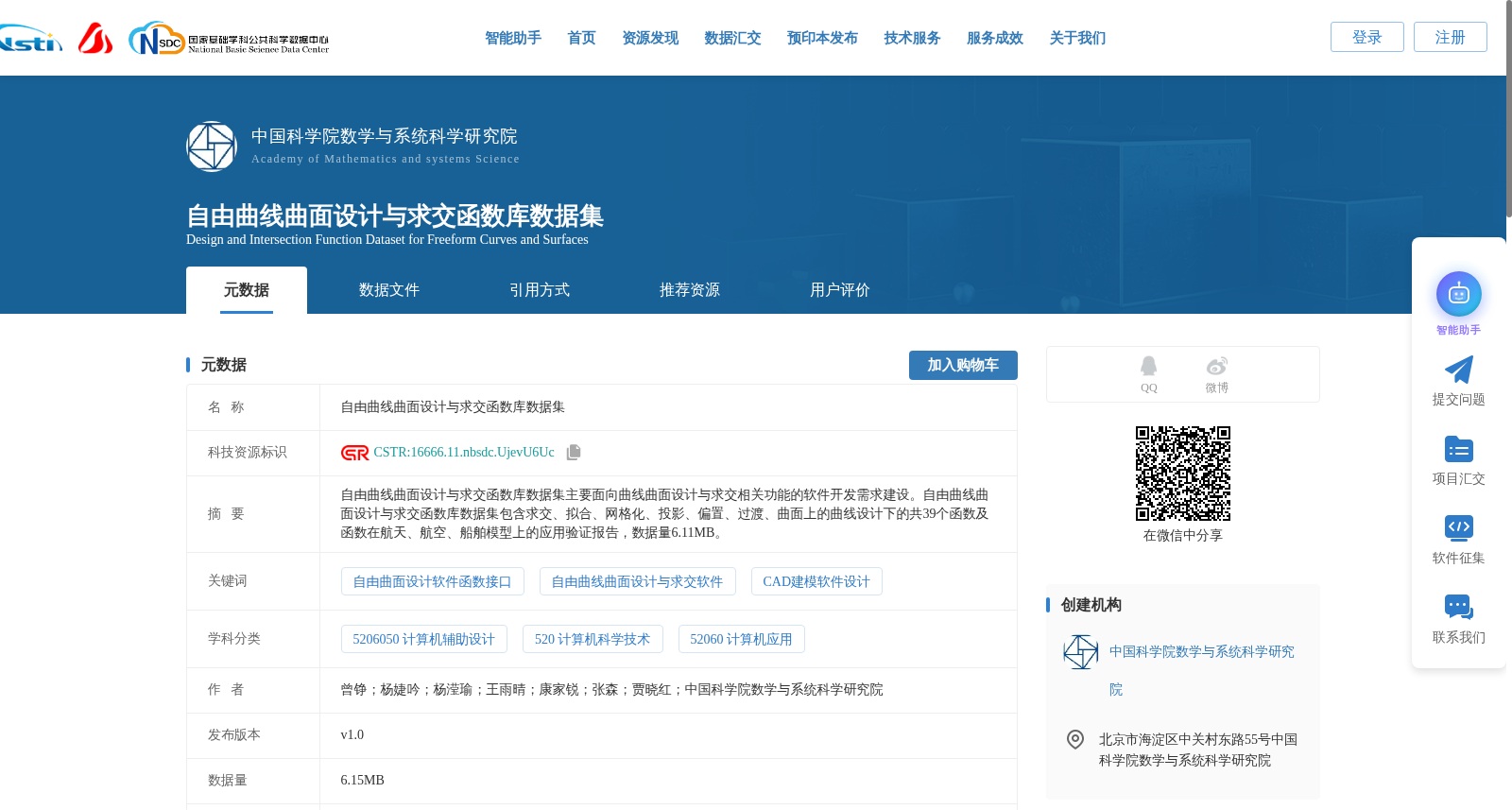The height and width of the screenshot is (810, 1512).
Task: Click the 注册 button
Action: tap(1451, 37)
